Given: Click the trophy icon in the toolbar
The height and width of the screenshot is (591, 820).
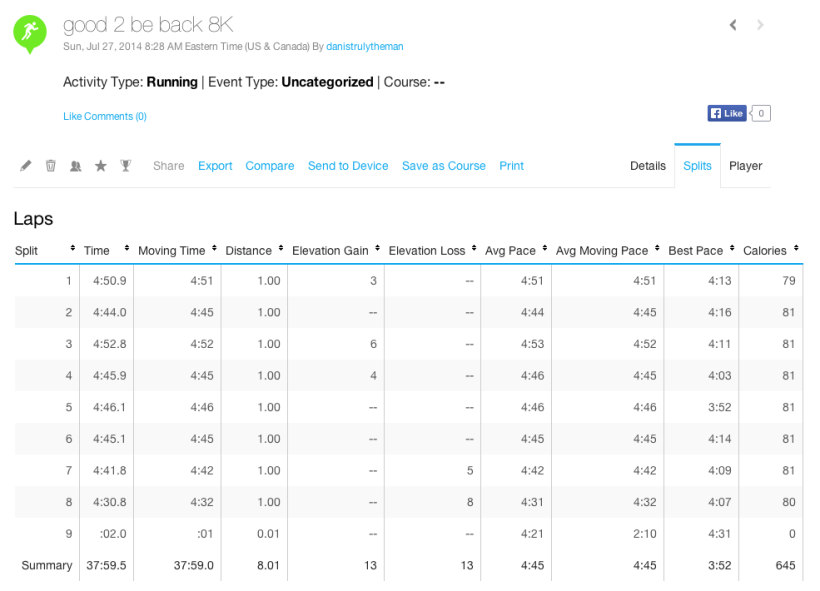Looking at the screenshot, I should [126, 166].
